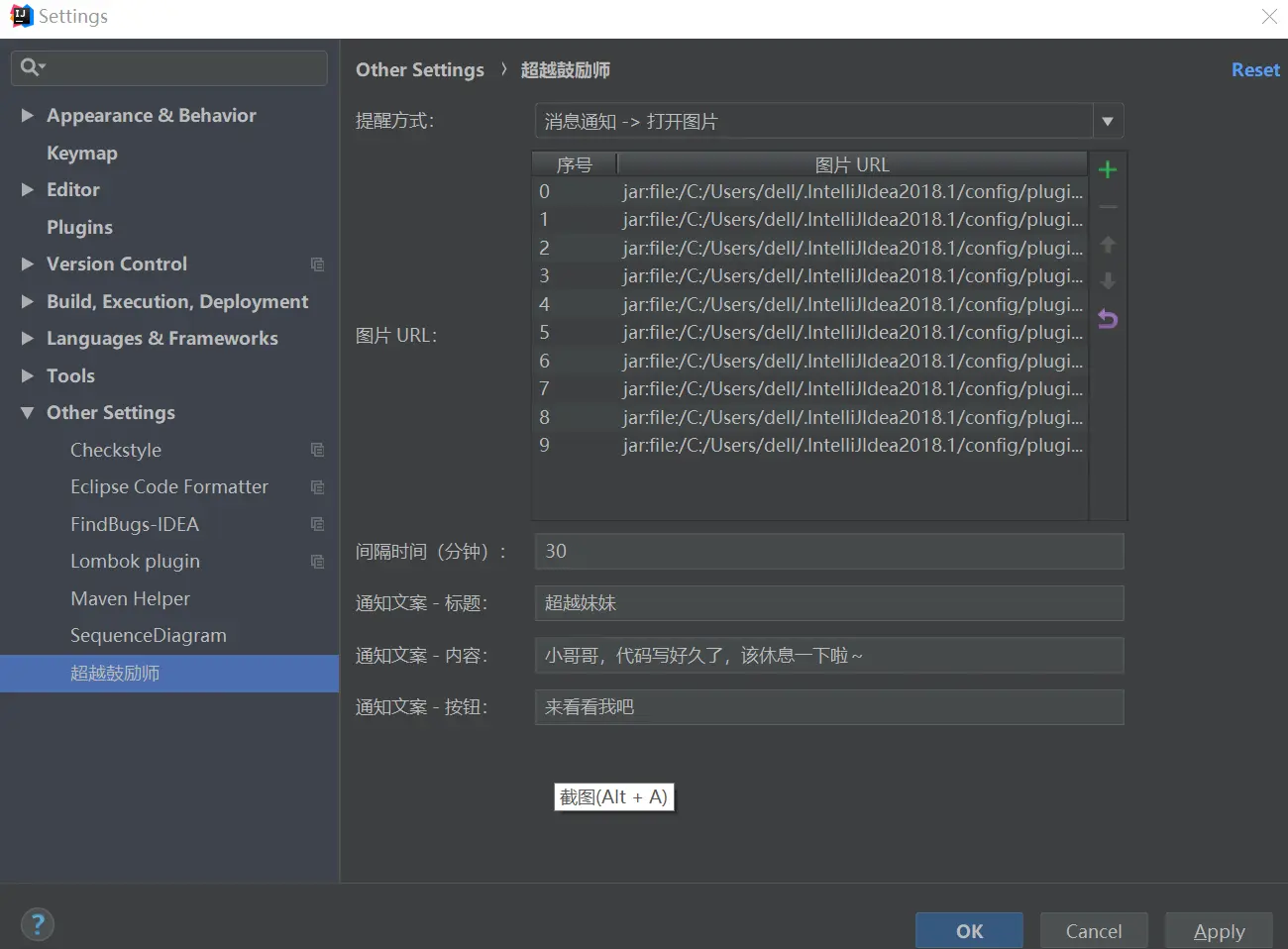Open help via question mark icon

[x=38, y=925]
